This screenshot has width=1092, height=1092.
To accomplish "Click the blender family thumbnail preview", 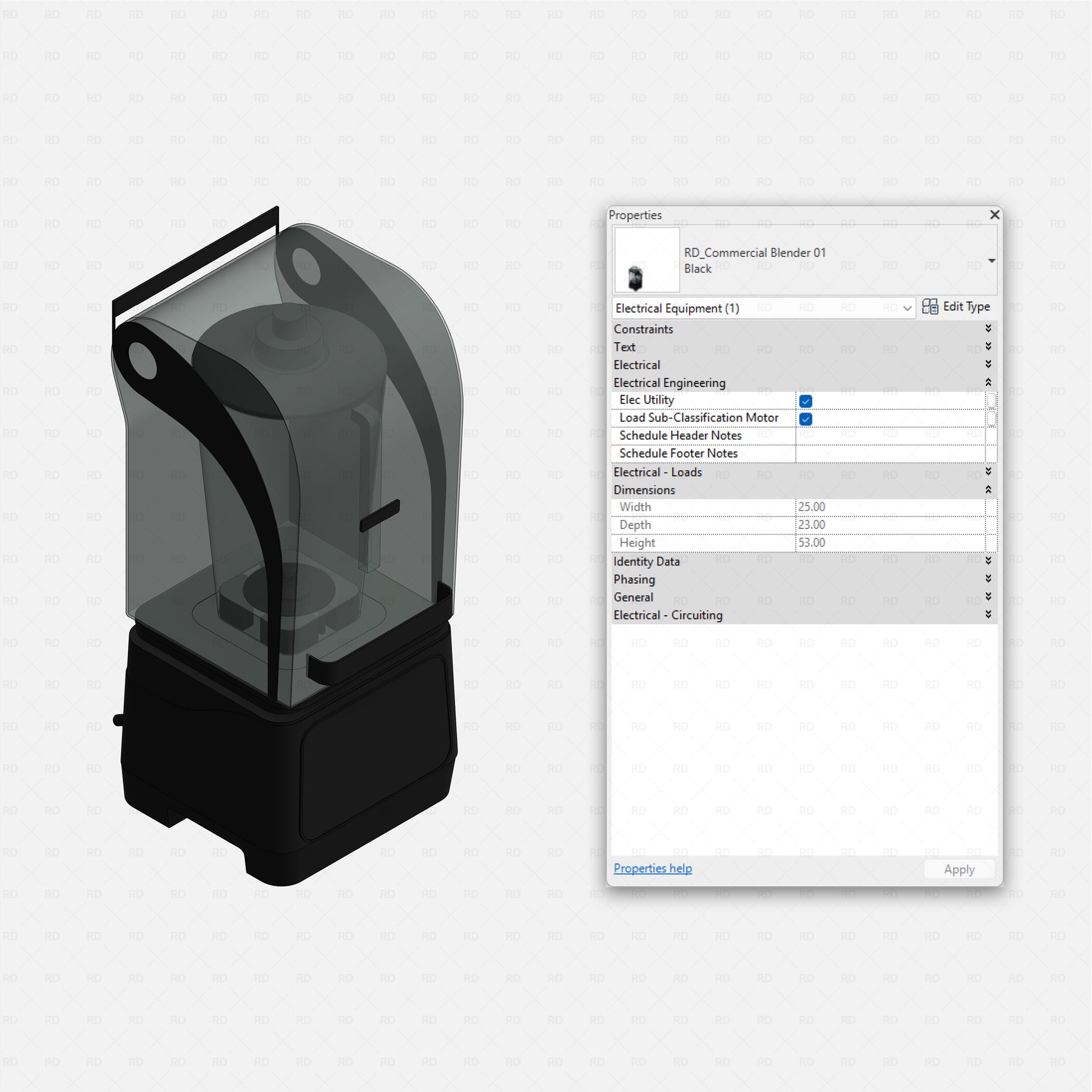I will [646, 260].
